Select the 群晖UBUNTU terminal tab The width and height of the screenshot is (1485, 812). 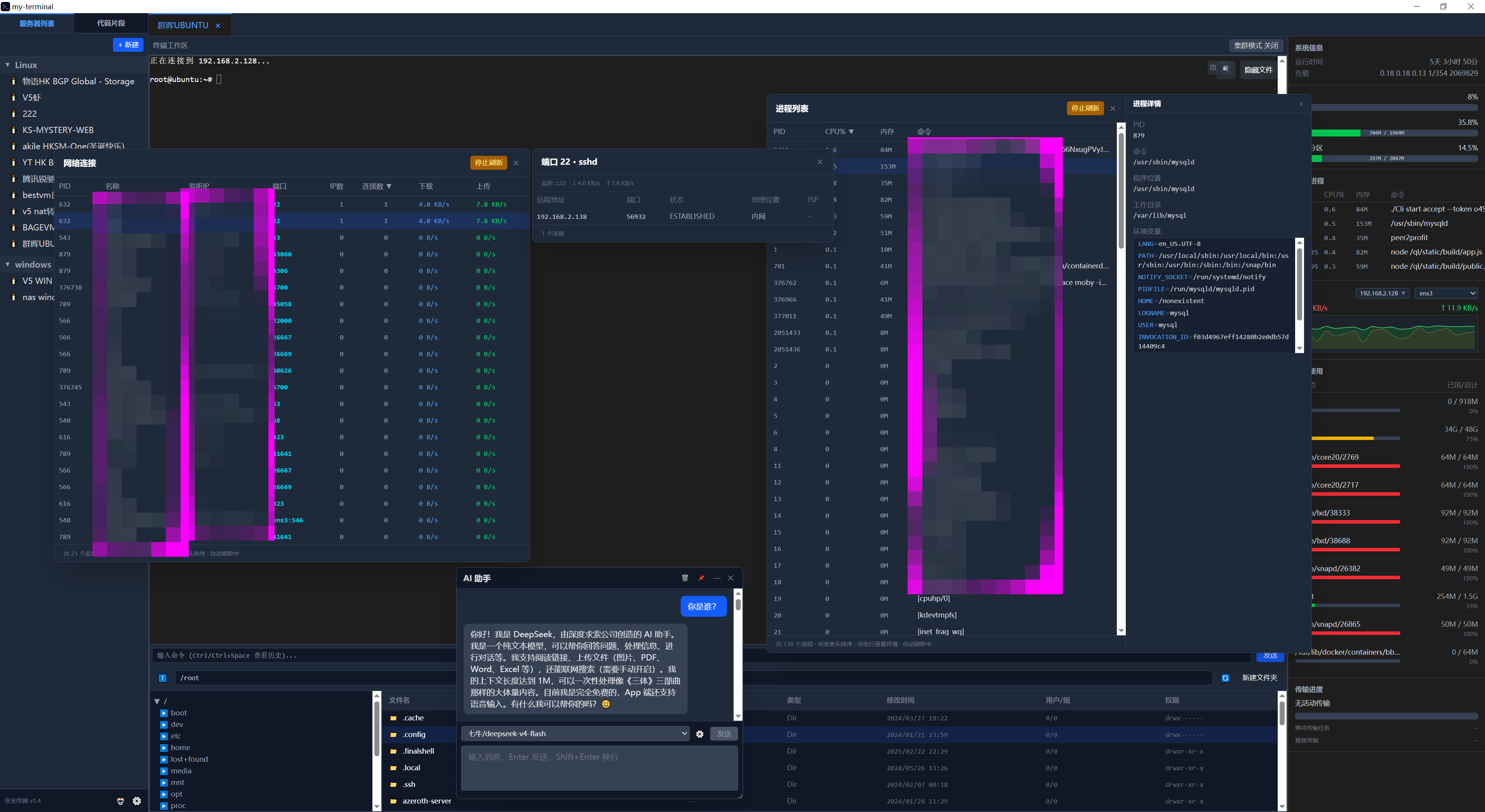[x=183, y=26]
